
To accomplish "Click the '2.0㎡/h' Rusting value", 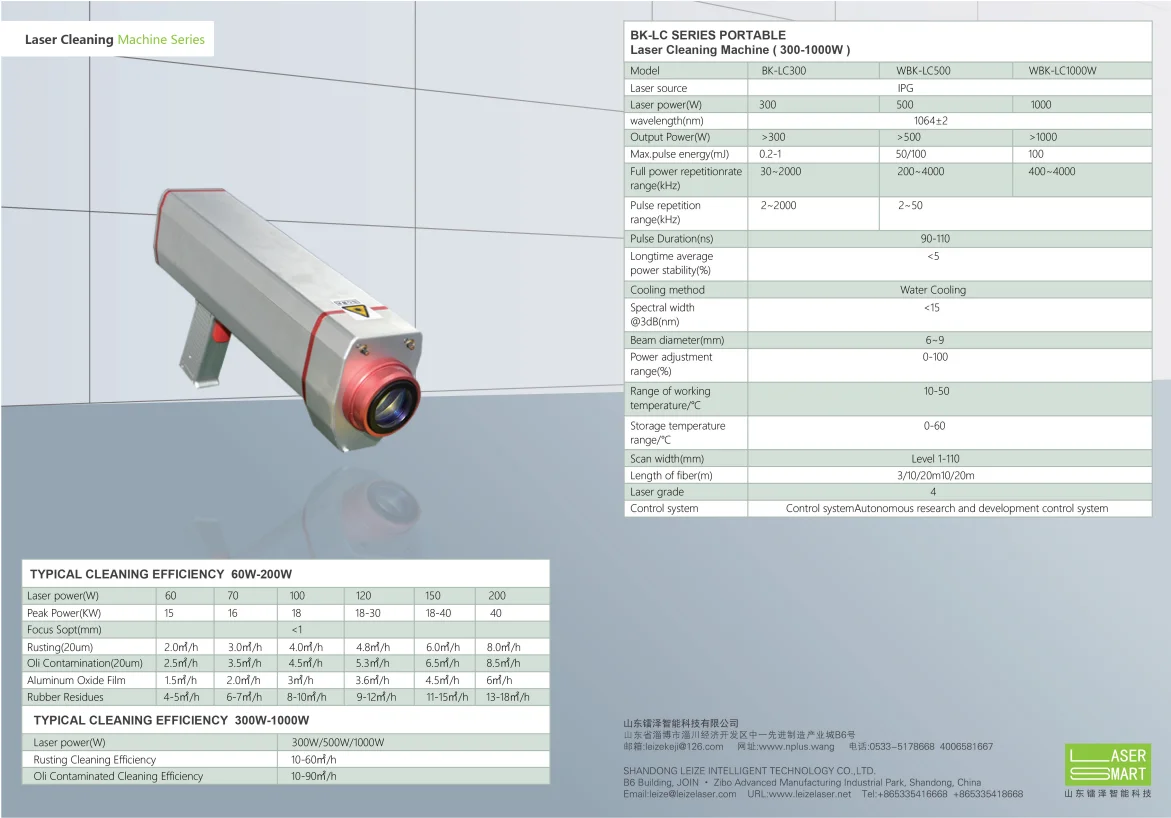I will [181, 648].
